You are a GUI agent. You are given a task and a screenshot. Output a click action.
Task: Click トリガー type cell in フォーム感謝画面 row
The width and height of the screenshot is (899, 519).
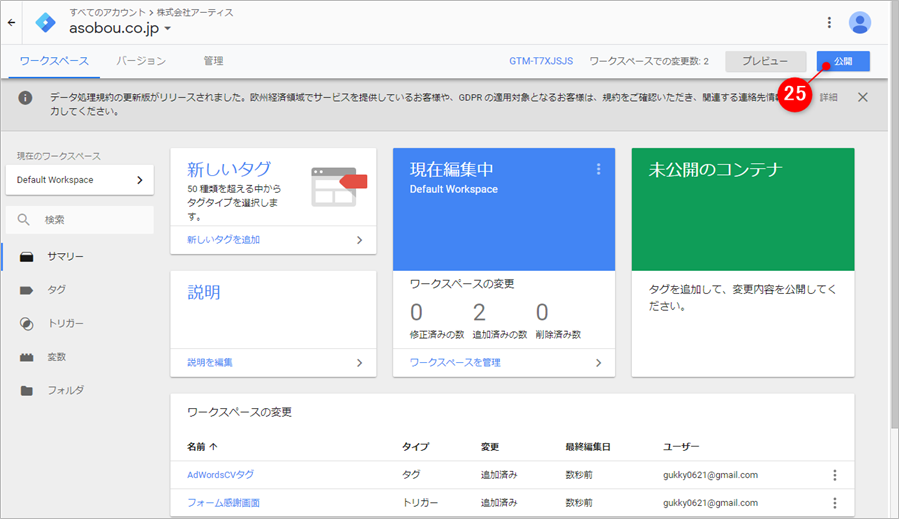tap(420, 503)
